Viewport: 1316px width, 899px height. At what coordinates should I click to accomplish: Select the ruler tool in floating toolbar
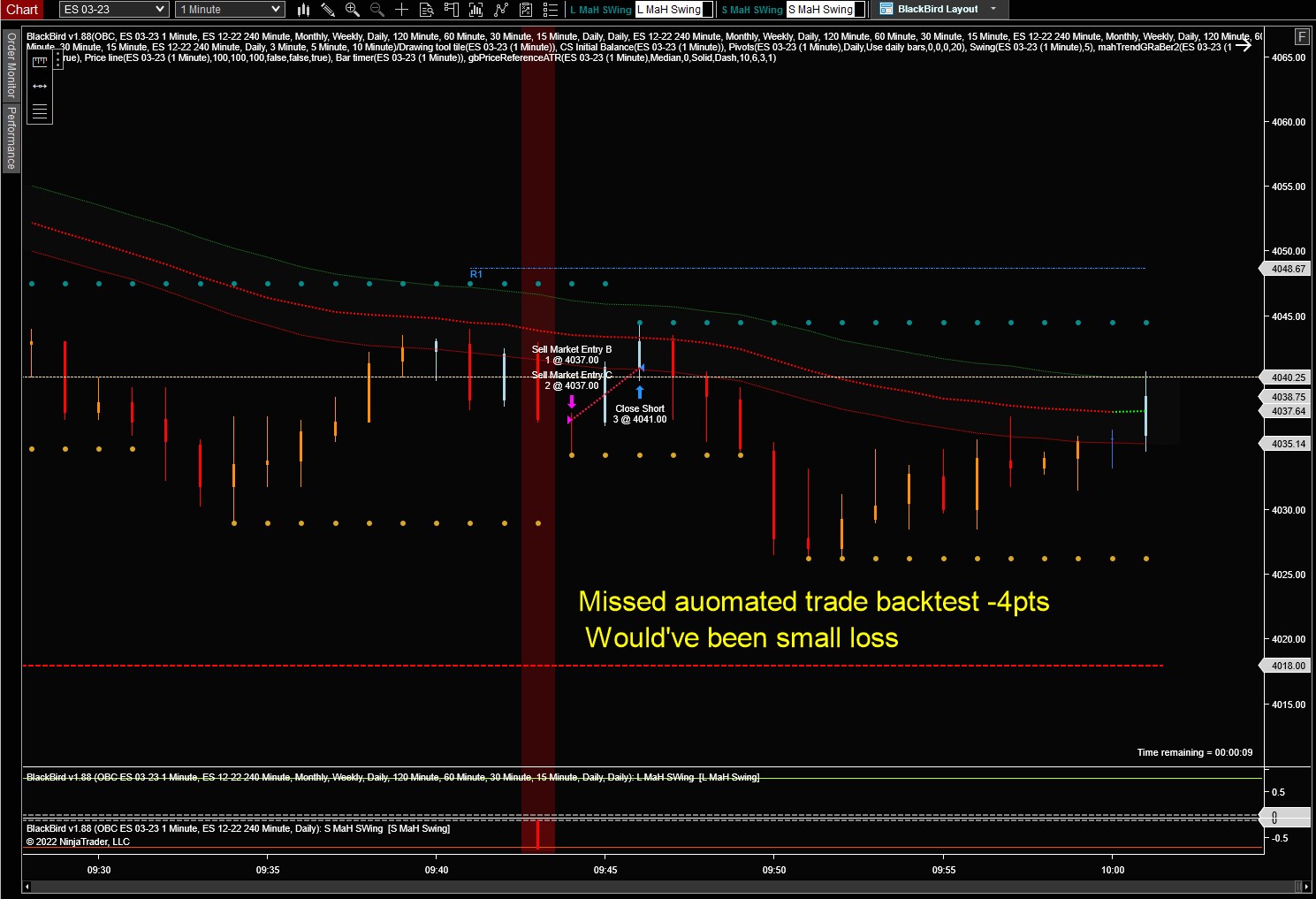(40, 62)
